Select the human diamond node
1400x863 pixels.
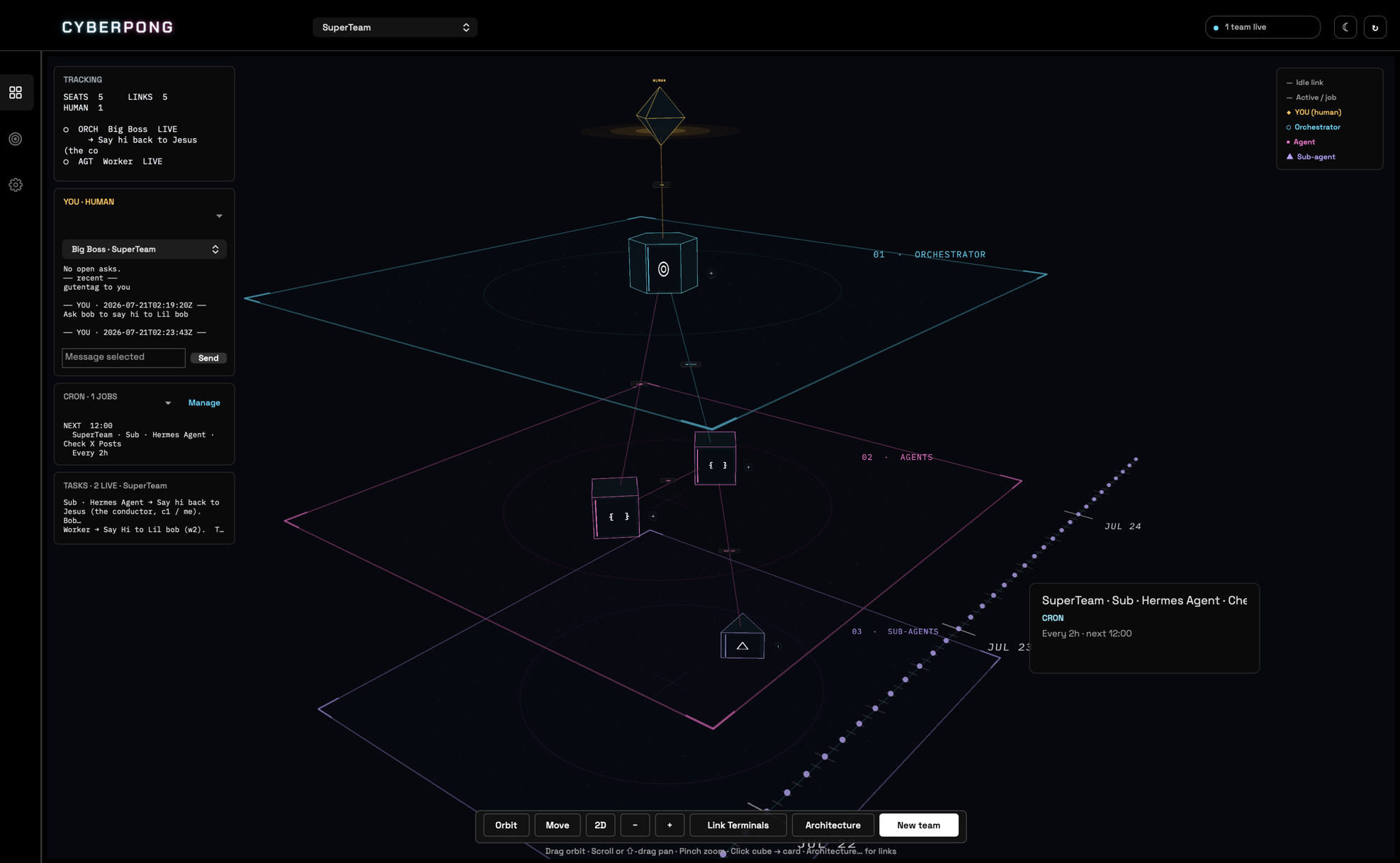pos(660,115)
